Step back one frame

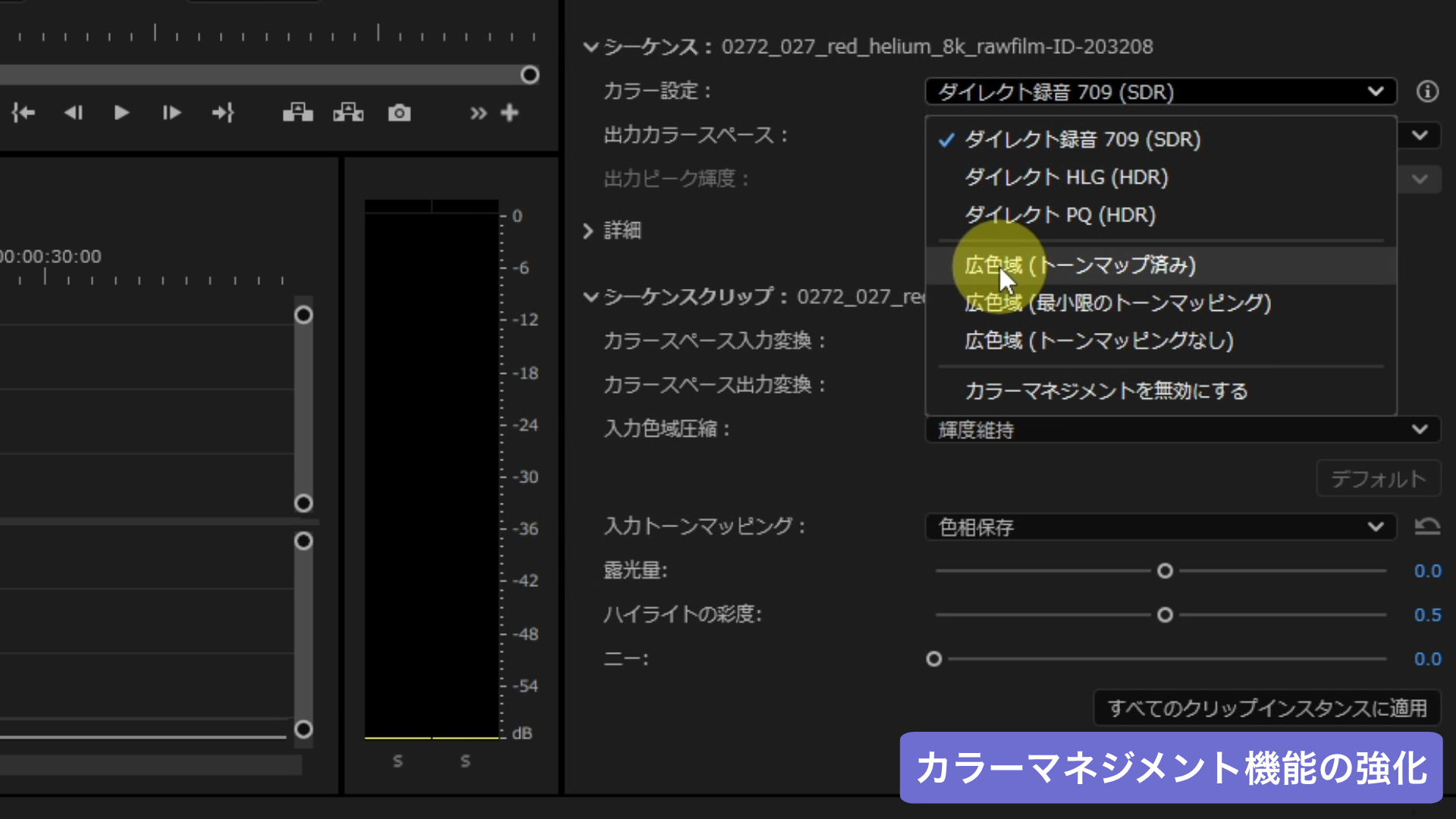(x=74, y=113)
